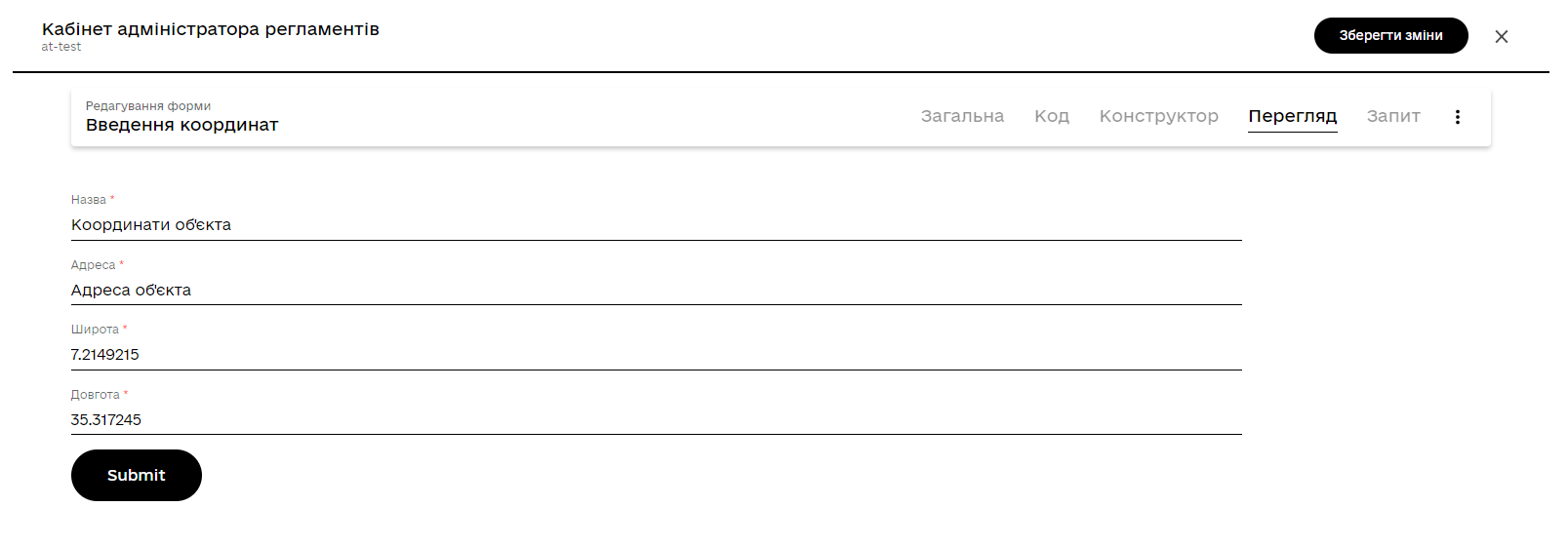
Task: Go to the Конструктор tab
Action: pyautogui.click(x=1158, y=116)
